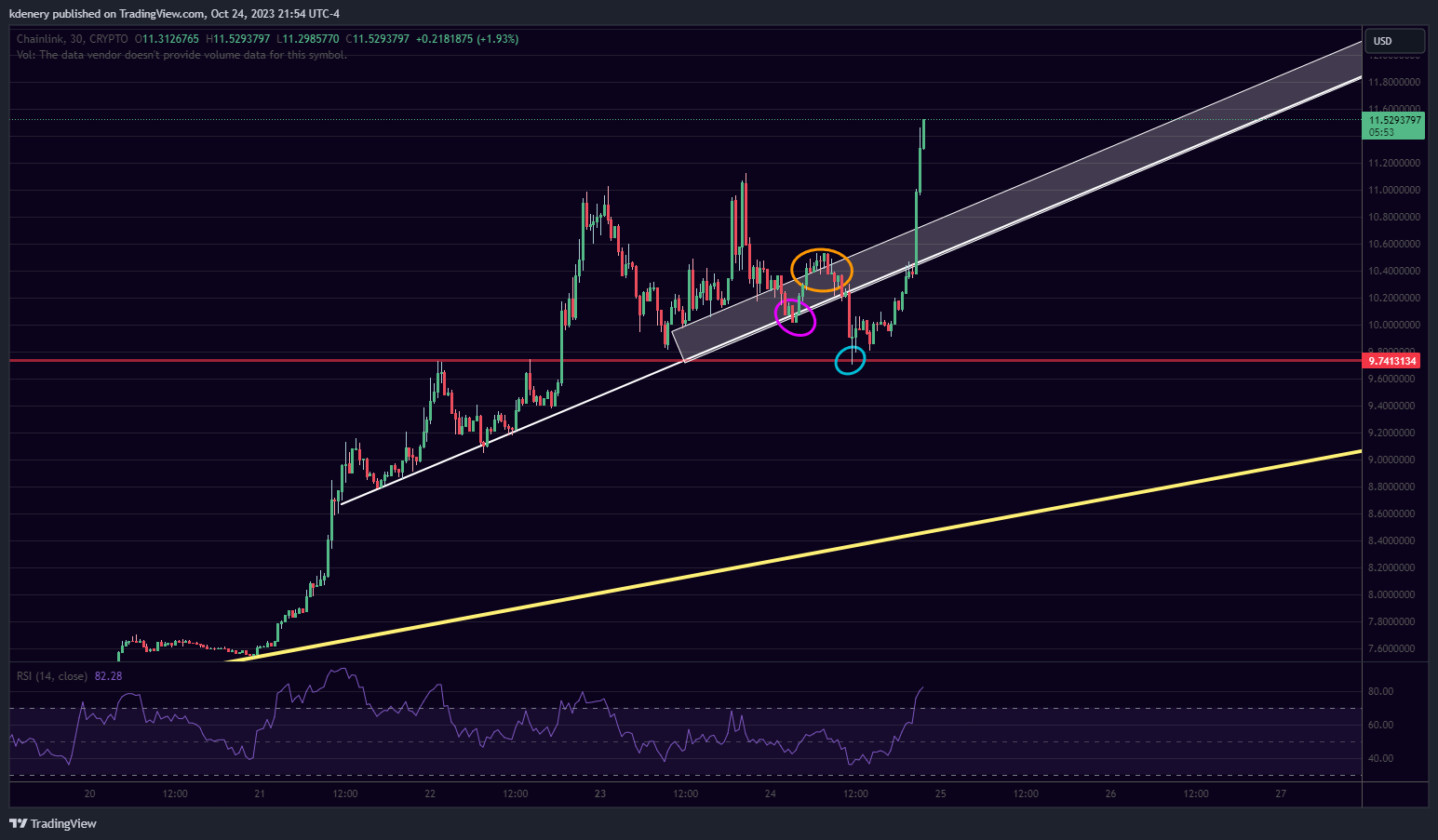The height and width of the screenshot is (840, 1438).
Task: Open the USD currency selector
Action: [x=1394, y=41]
